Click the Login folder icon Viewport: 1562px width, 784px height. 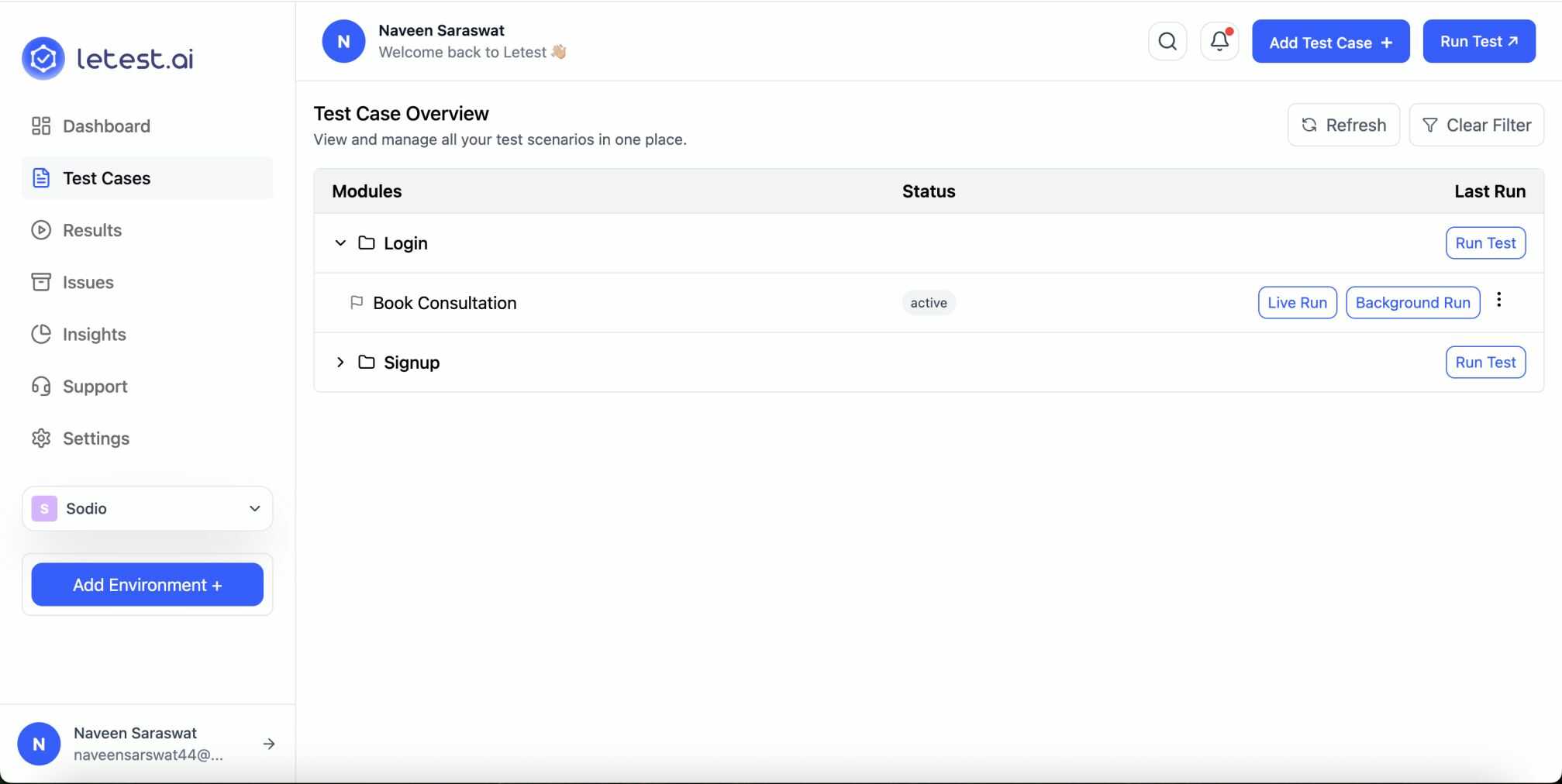[x=367, y=243]
